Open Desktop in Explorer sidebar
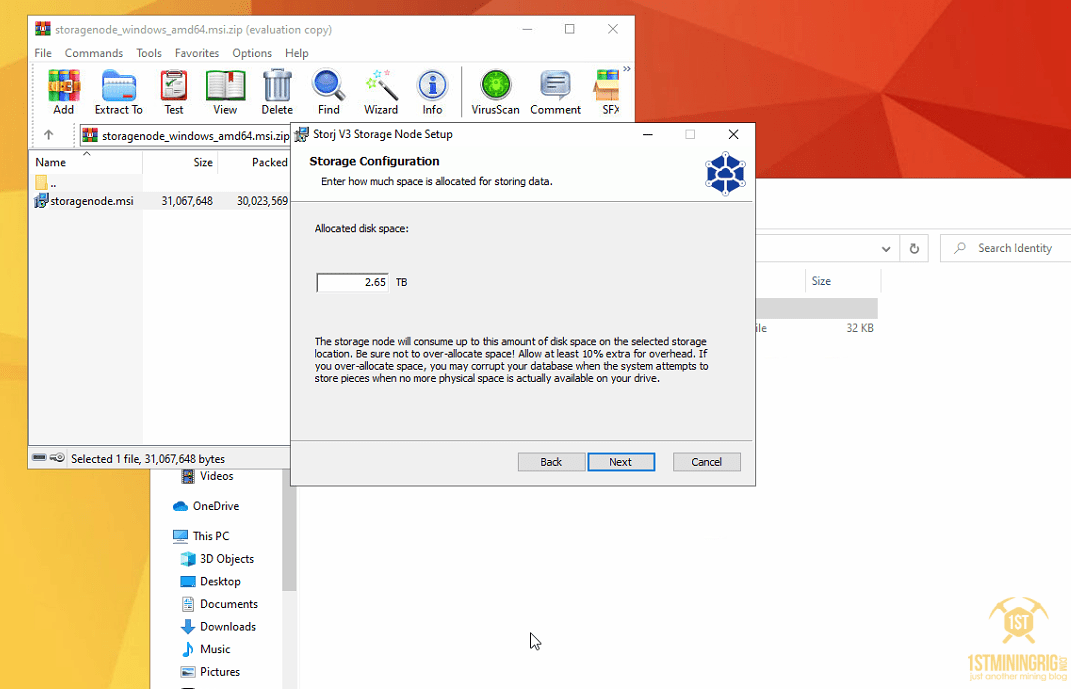Screen dimensions: 1071x689 coord(210,581)
